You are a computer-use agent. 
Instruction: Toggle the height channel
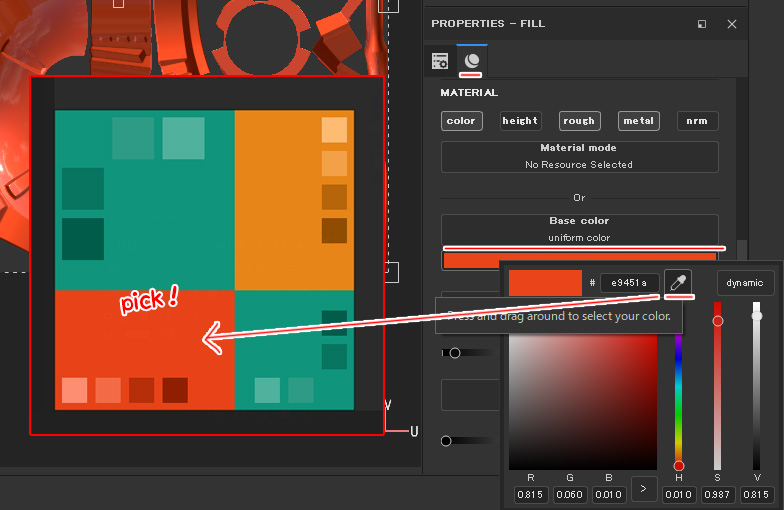click(520, 121)
